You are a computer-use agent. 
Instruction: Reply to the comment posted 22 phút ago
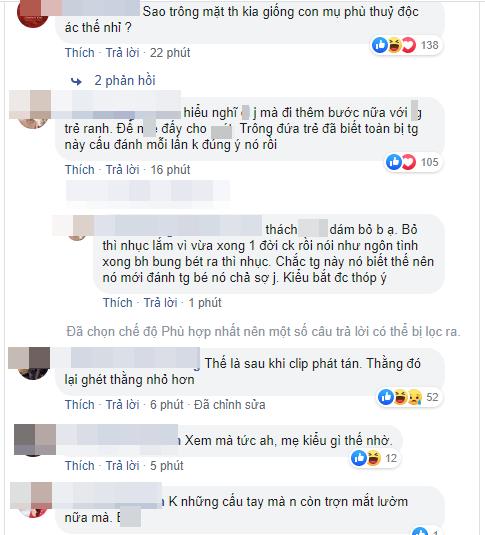point(122,53)
